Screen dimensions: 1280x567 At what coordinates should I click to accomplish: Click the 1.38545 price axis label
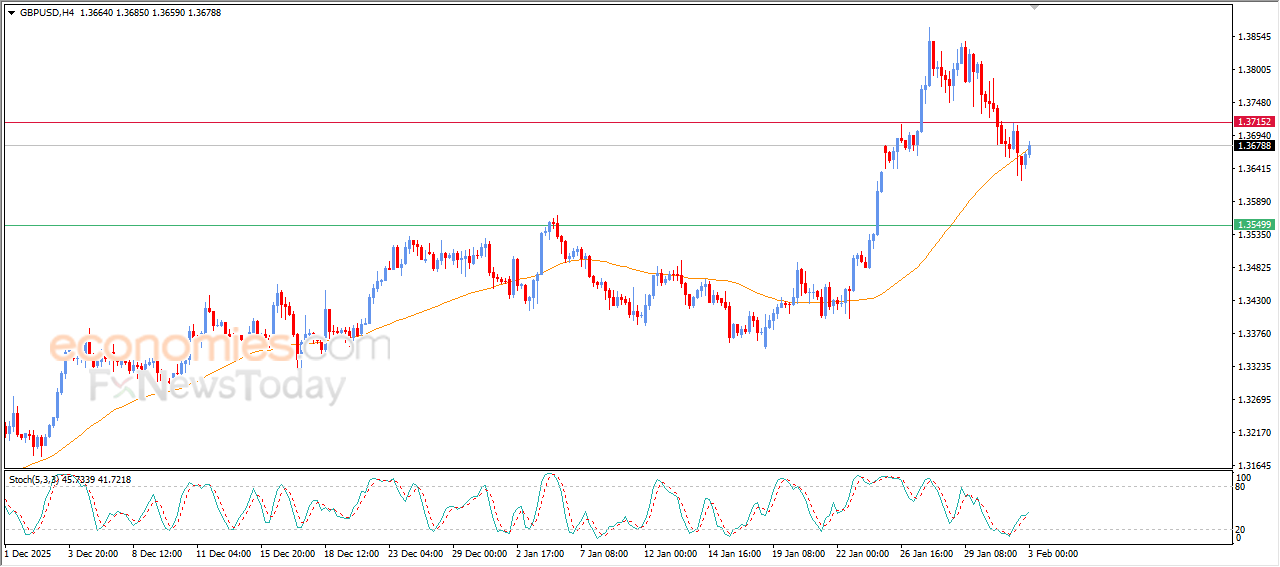click(x=1254, y=37)
